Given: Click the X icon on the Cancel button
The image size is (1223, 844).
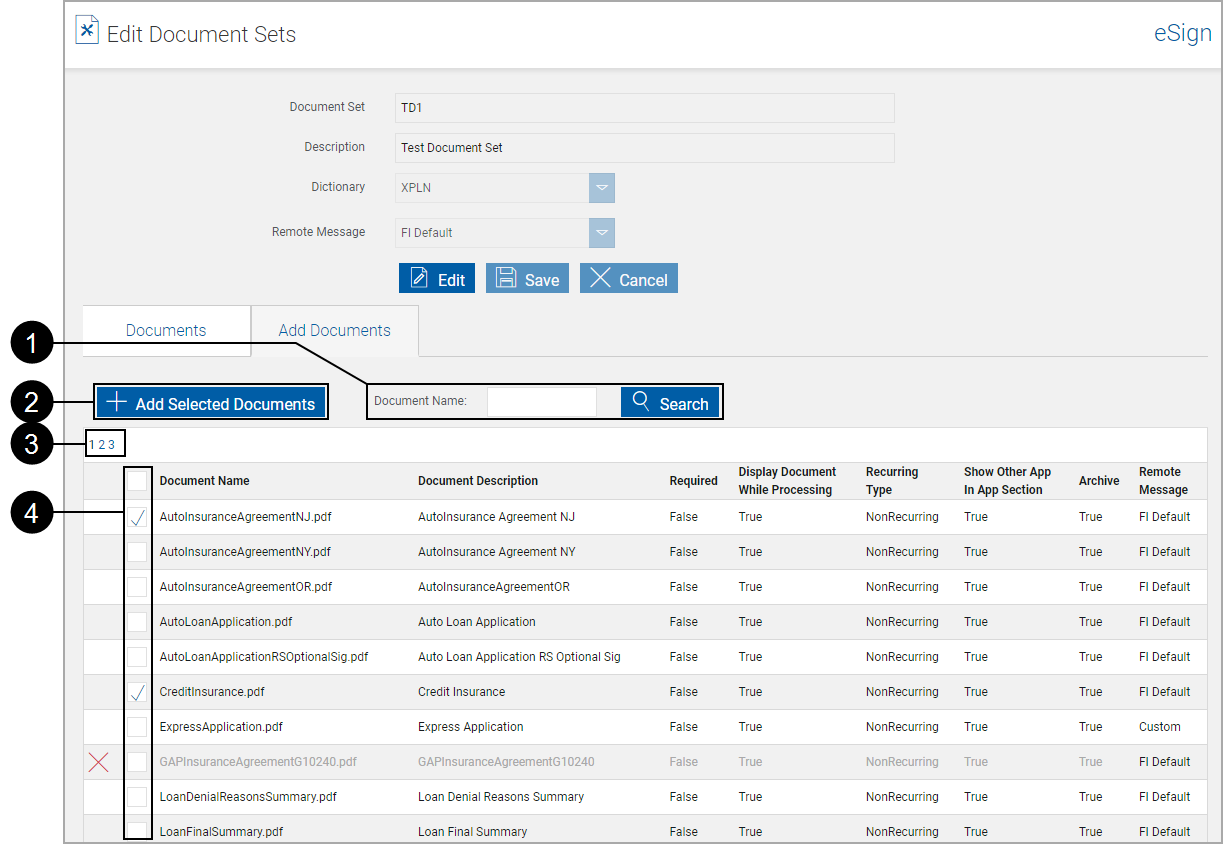Looking at the screenshot, I should 601,278.
